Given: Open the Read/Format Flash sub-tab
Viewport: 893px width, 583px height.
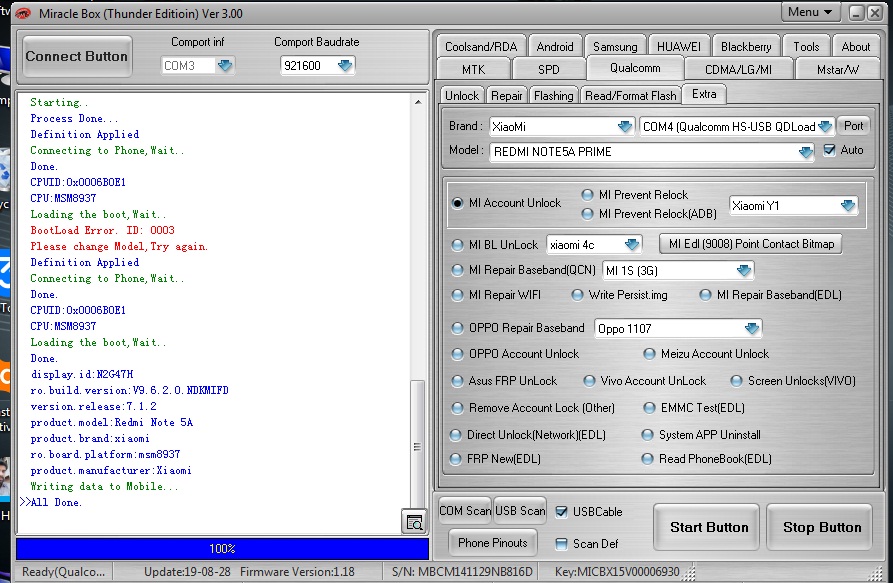Looking at the screenshot, I should pyautogui.click(x=630, y=96).
